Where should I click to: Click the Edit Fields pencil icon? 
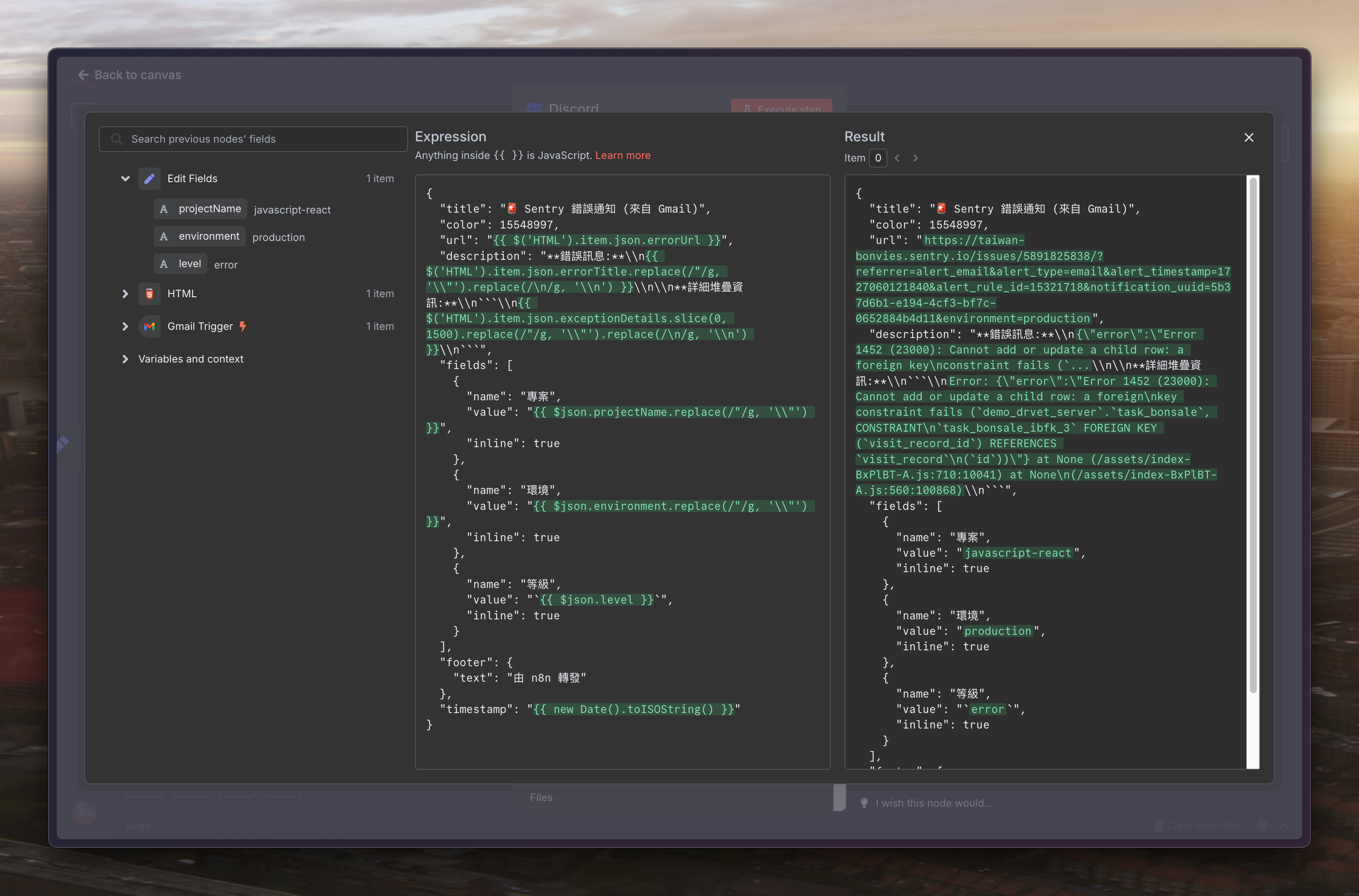[149, 179]
